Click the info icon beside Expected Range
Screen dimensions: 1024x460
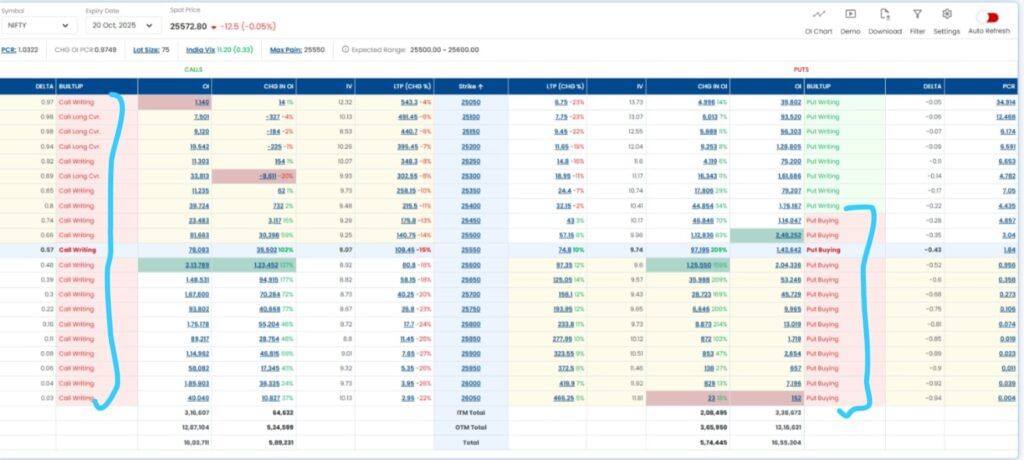pyautogui.click(x=346, y=49)
